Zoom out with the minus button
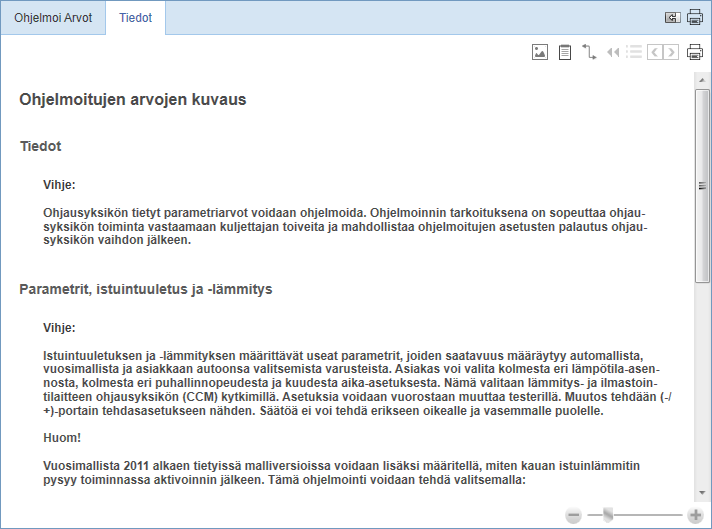This screenshot has width=712, height=529. (574, 515)
